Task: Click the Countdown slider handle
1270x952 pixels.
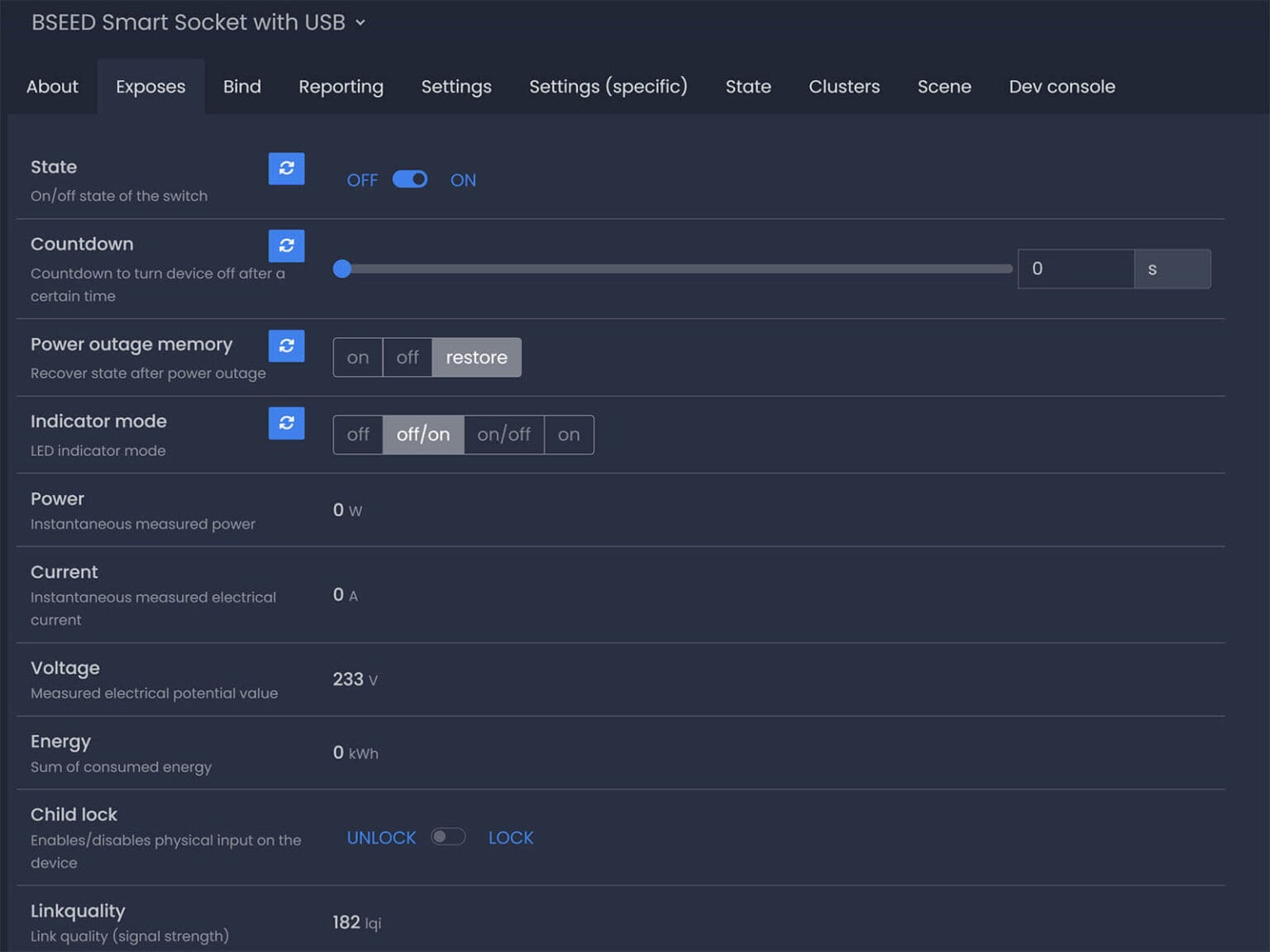Action: pos(342,269)
